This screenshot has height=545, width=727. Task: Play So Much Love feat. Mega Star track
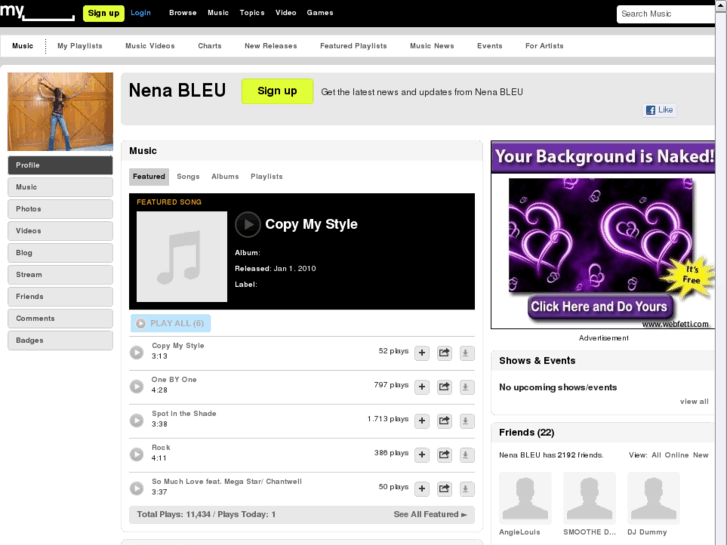coord(136,488)
